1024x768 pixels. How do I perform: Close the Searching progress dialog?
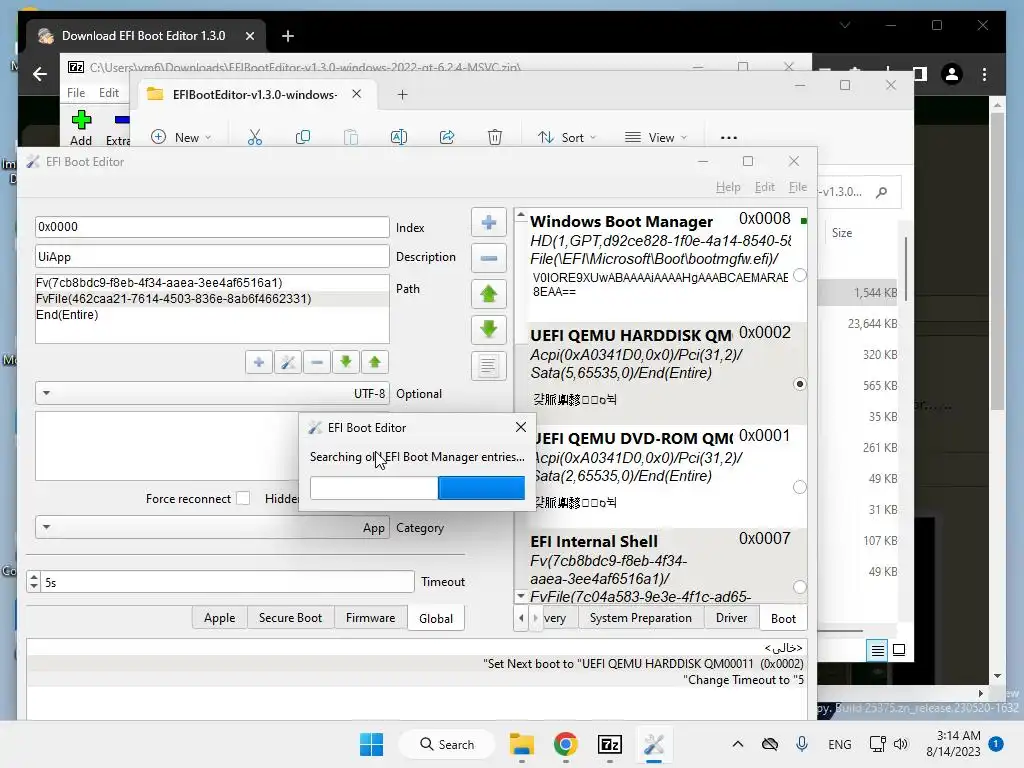coord(520,427)
